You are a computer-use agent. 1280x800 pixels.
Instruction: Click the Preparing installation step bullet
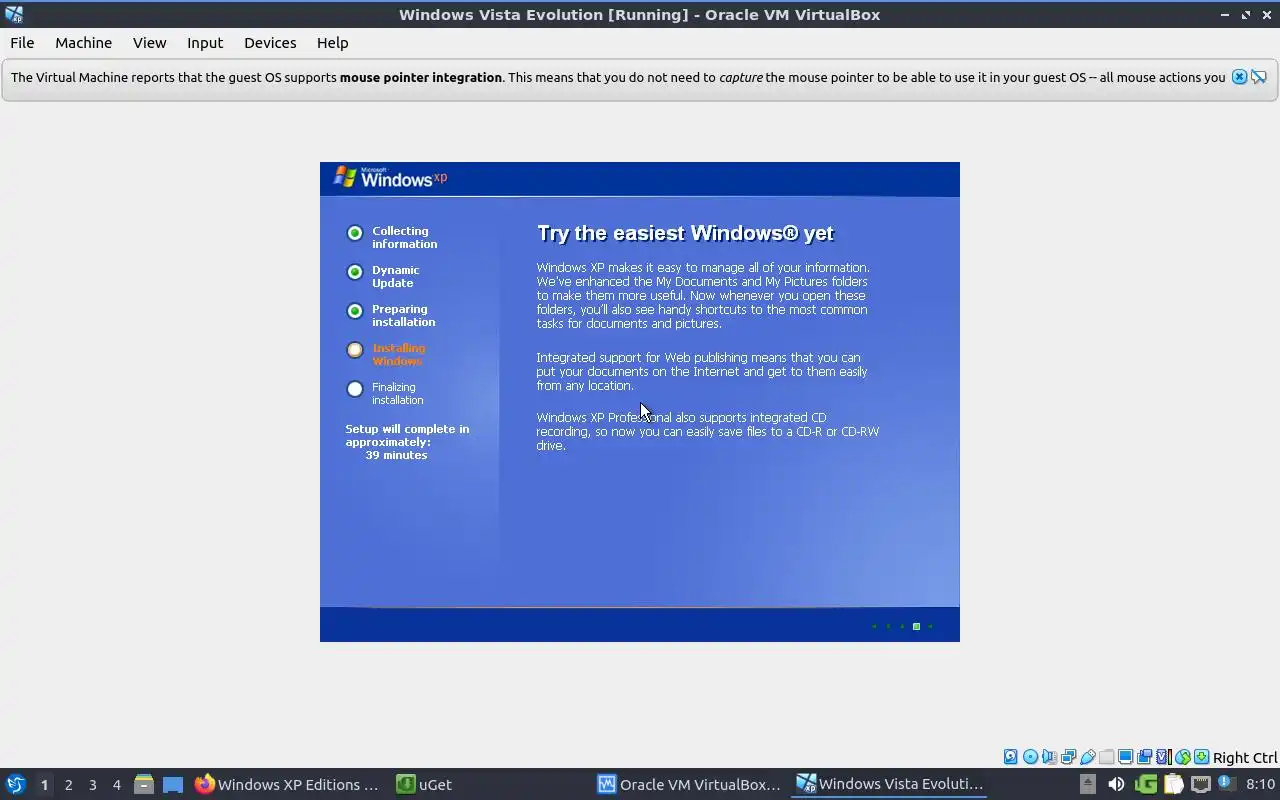354,311
